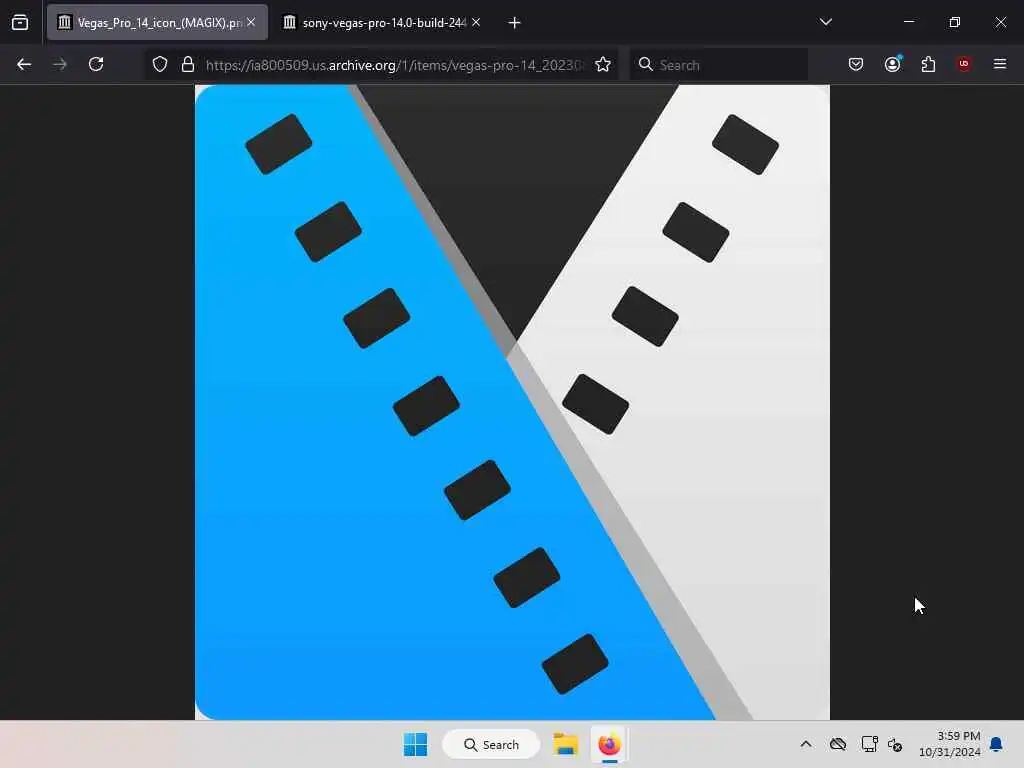
Task: Close the Firefox window
Action: [x=1000, y=22]
